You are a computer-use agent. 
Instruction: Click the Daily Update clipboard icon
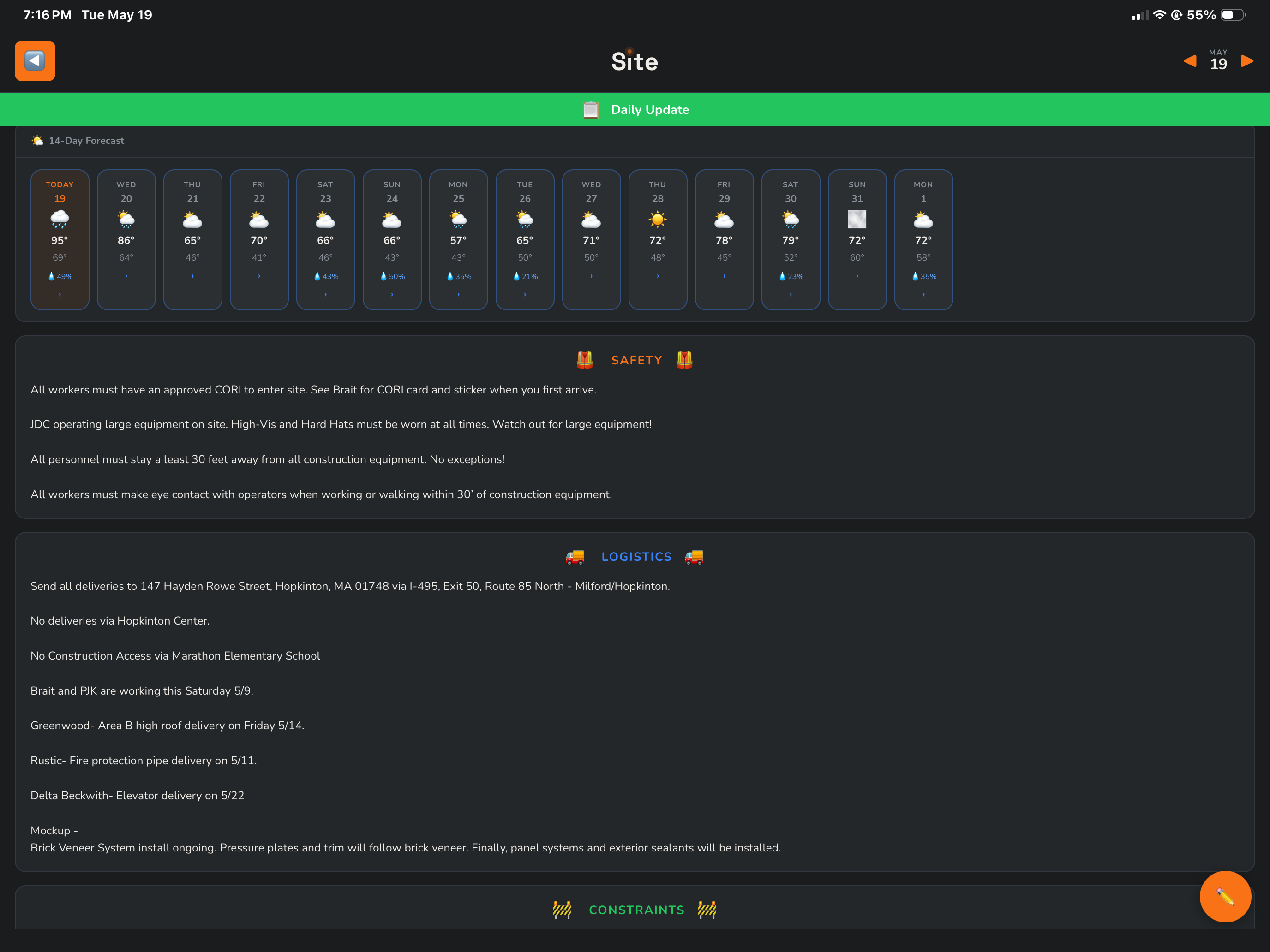(591, 110)
